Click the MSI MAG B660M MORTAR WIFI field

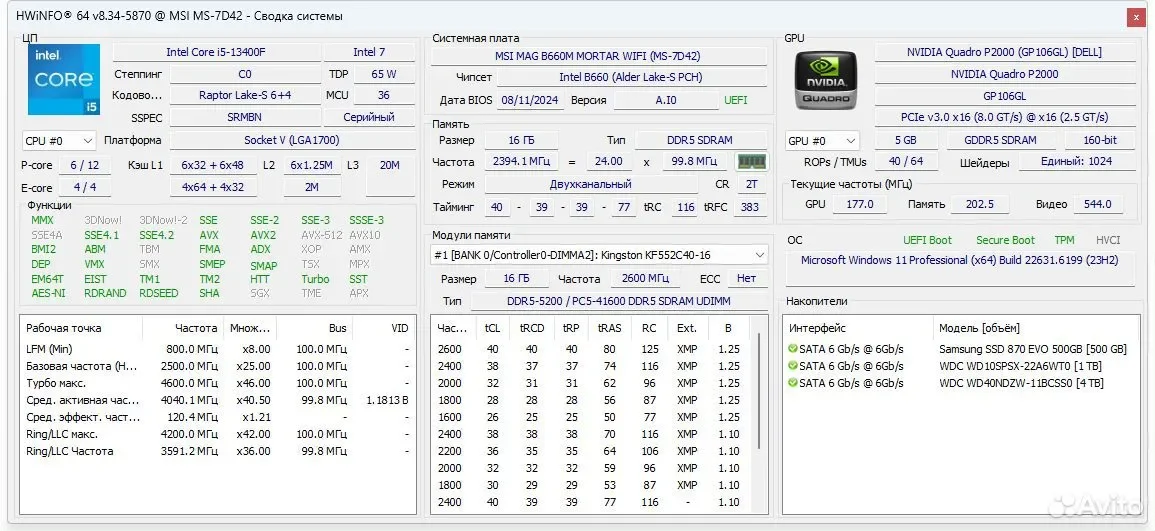598,56
